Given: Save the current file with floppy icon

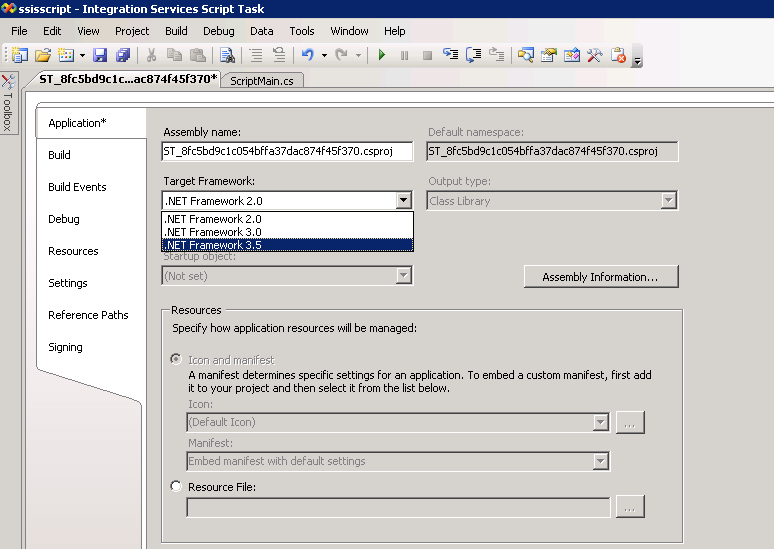Looking at the screenshot, I should 100,55.
